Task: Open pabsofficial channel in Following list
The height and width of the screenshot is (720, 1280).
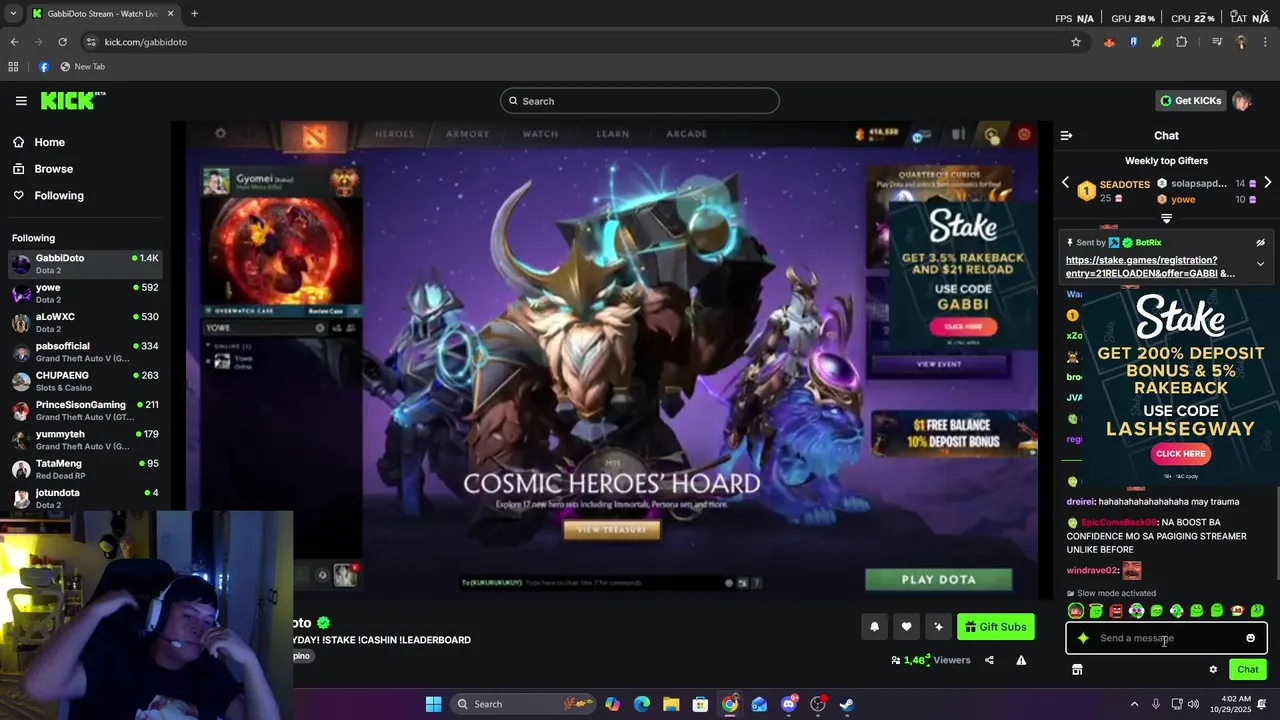Action: (x=85, y=352)
